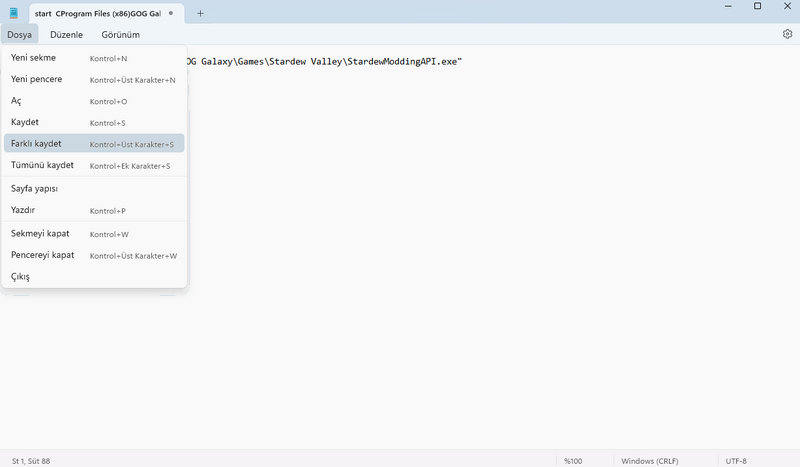The image size is (800, 467).
Task: Choose Farklı kaydet option
Action: 94,143
